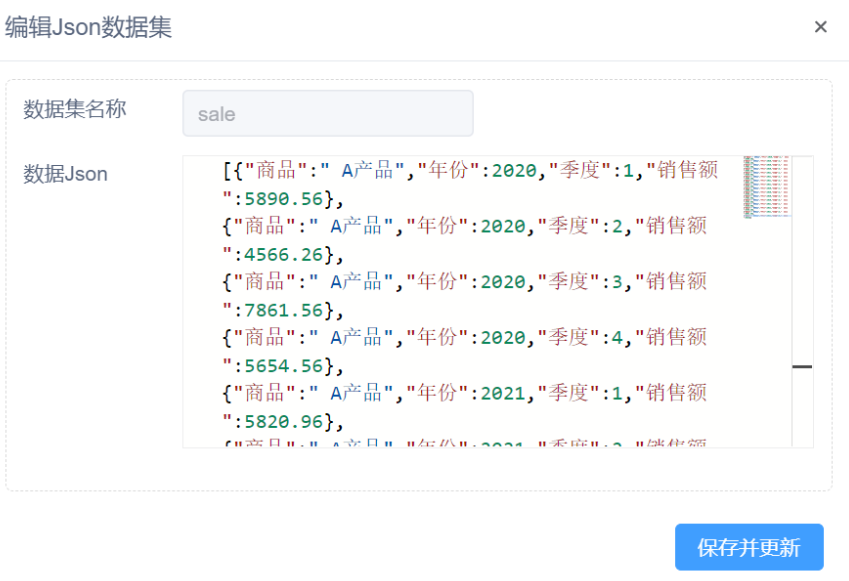Click the code minimap preview in editor
Image resolution: width=849 pixels, height=581 pixels.
tap(768, 187)
